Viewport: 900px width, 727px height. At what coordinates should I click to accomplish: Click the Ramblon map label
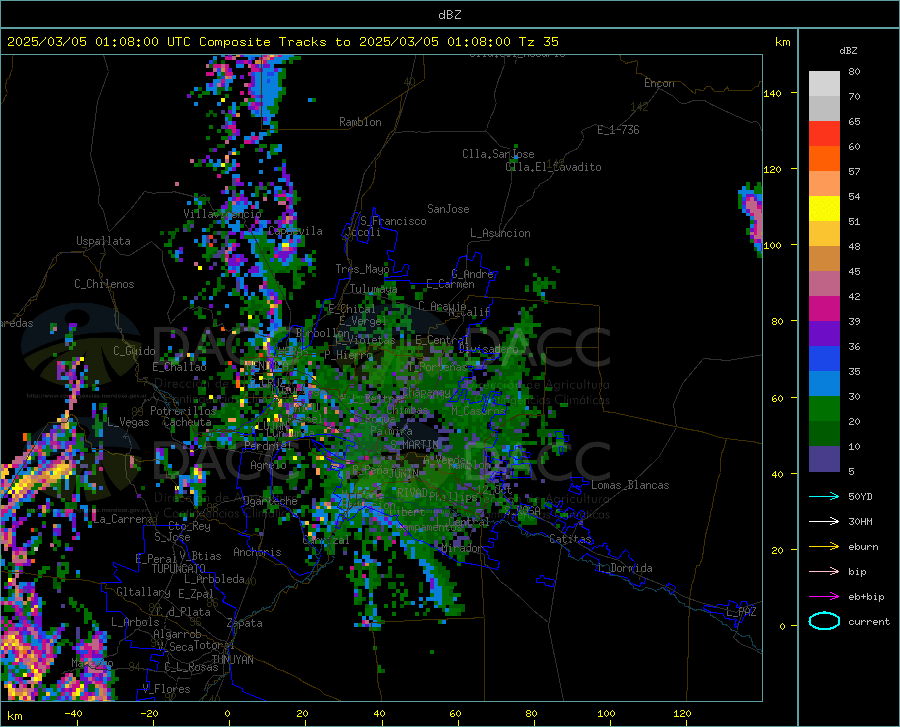(x=360, y=122)
